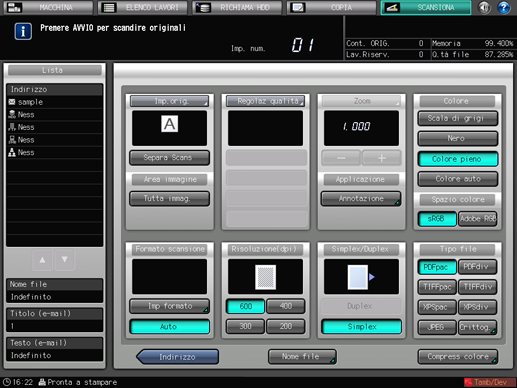The height and width of the screenshot is (388, 517).
Task: Choose XPSpac file type
Action: (x=437, y=307)
